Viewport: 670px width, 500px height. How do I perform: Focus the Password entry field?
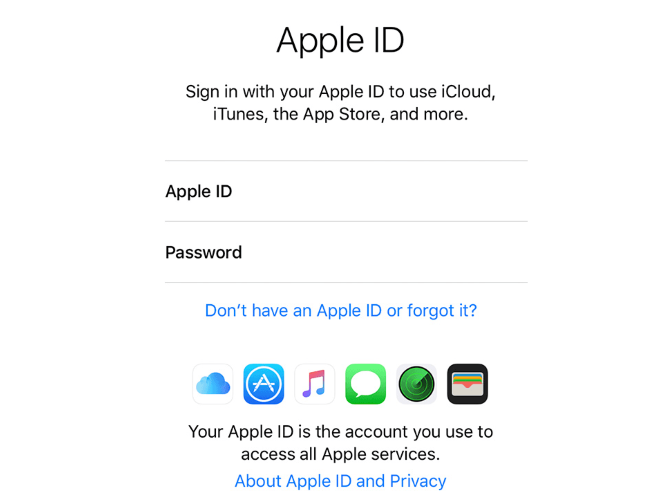coord(347,252)
